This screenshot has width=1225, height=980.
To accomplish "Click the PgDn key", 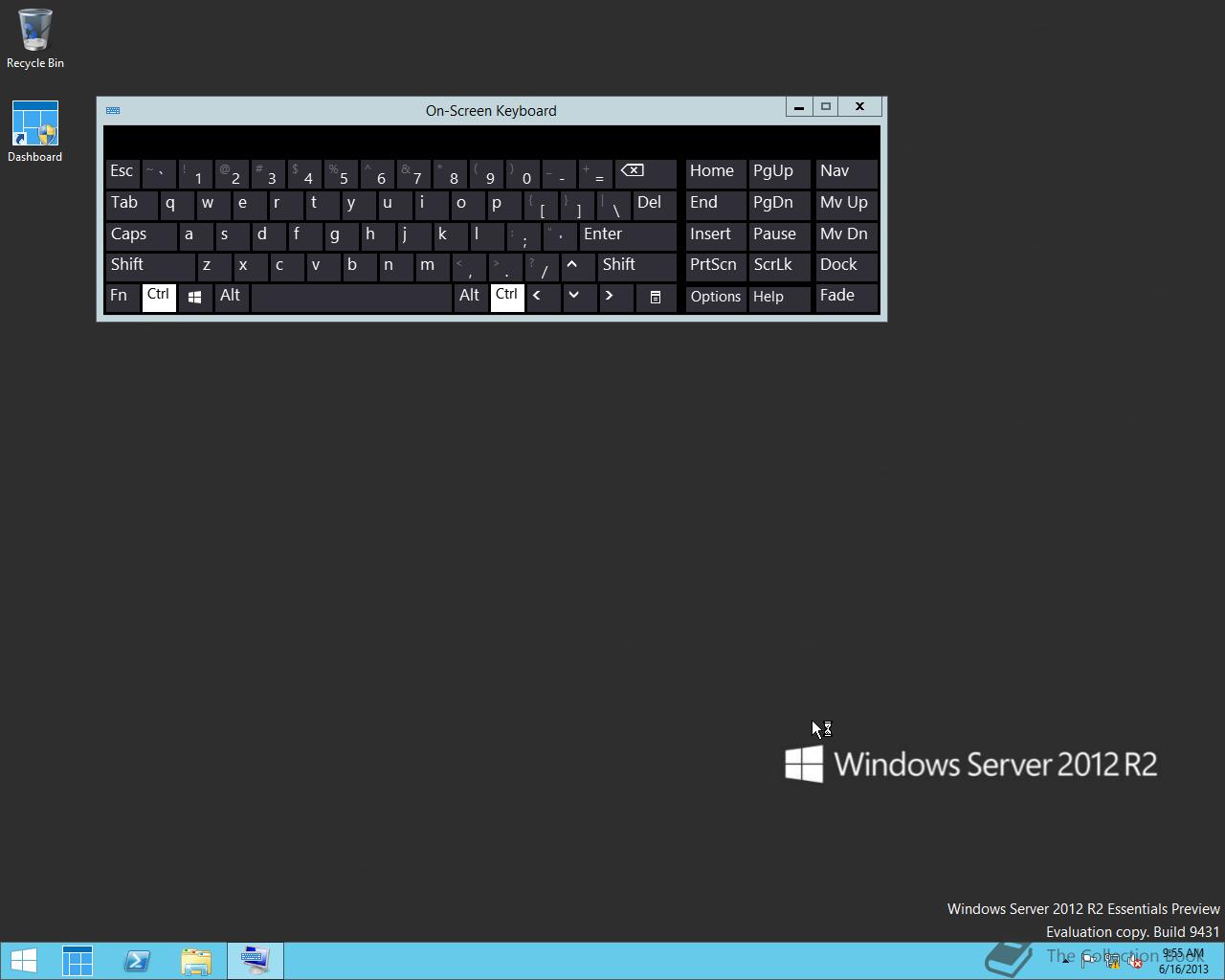I will click(779, 204).
